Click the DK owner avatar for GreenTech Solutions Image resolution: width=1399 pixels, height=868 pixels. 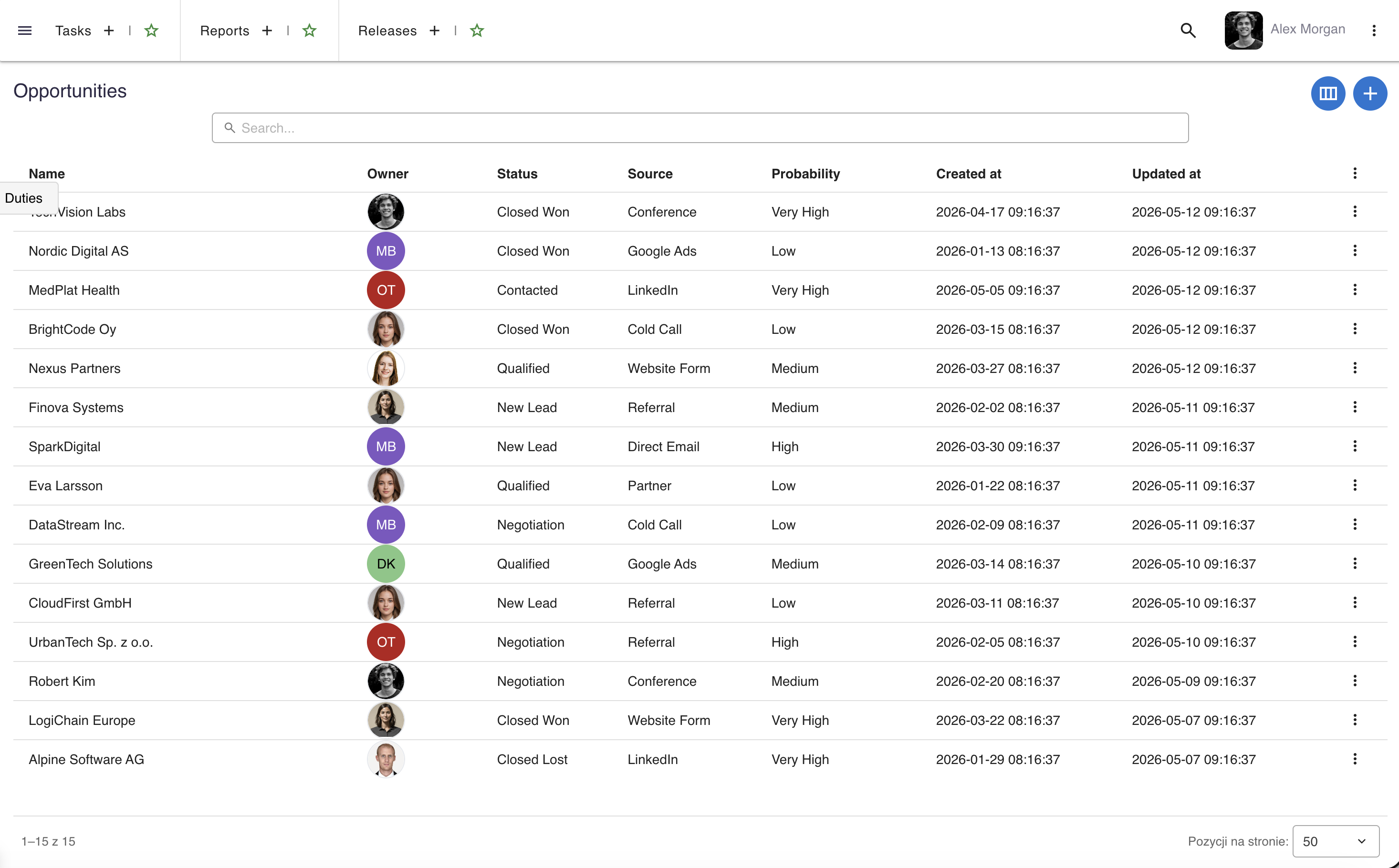[386, 564]
